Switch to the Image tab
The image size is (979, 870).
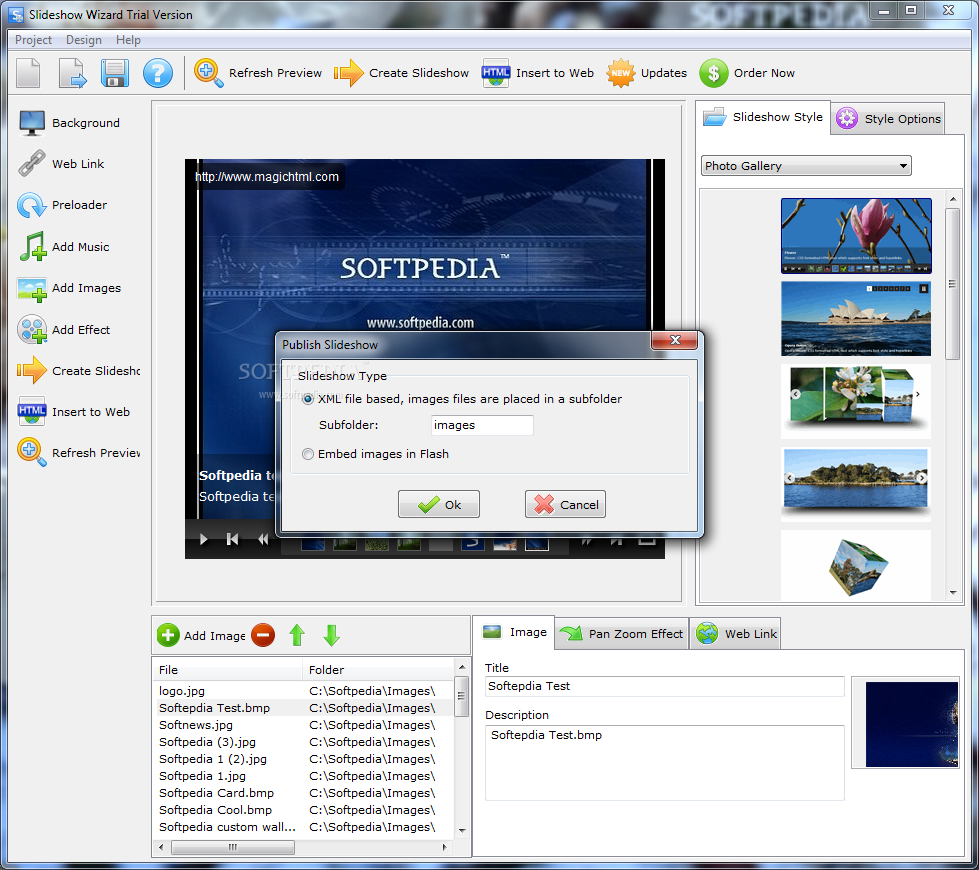[x=514, y=633]
